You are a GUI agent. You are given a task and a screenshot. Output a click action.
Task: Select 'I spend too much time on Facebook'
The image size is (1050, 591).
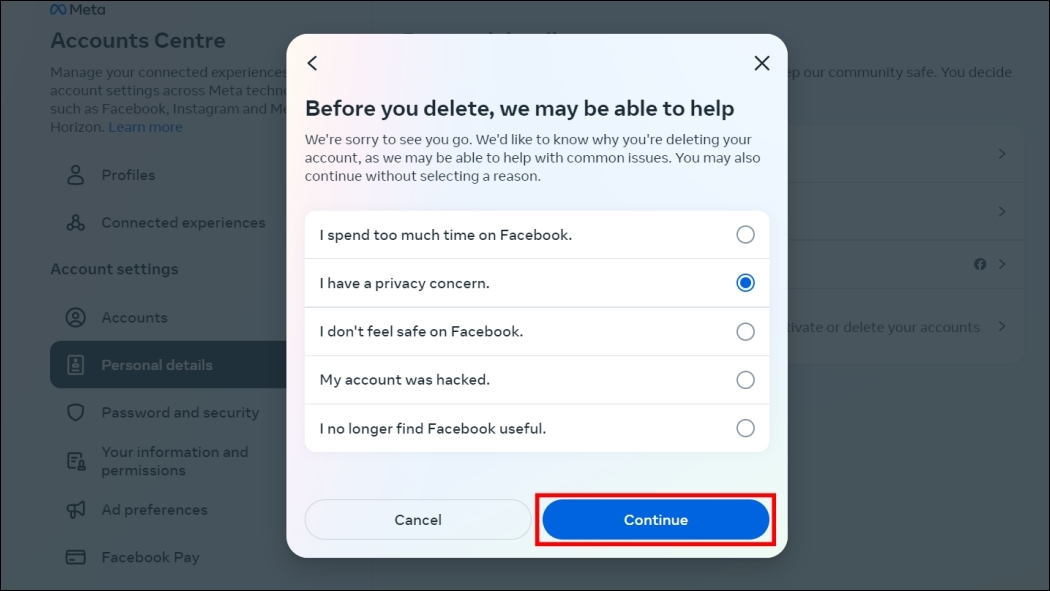(745, 233)
